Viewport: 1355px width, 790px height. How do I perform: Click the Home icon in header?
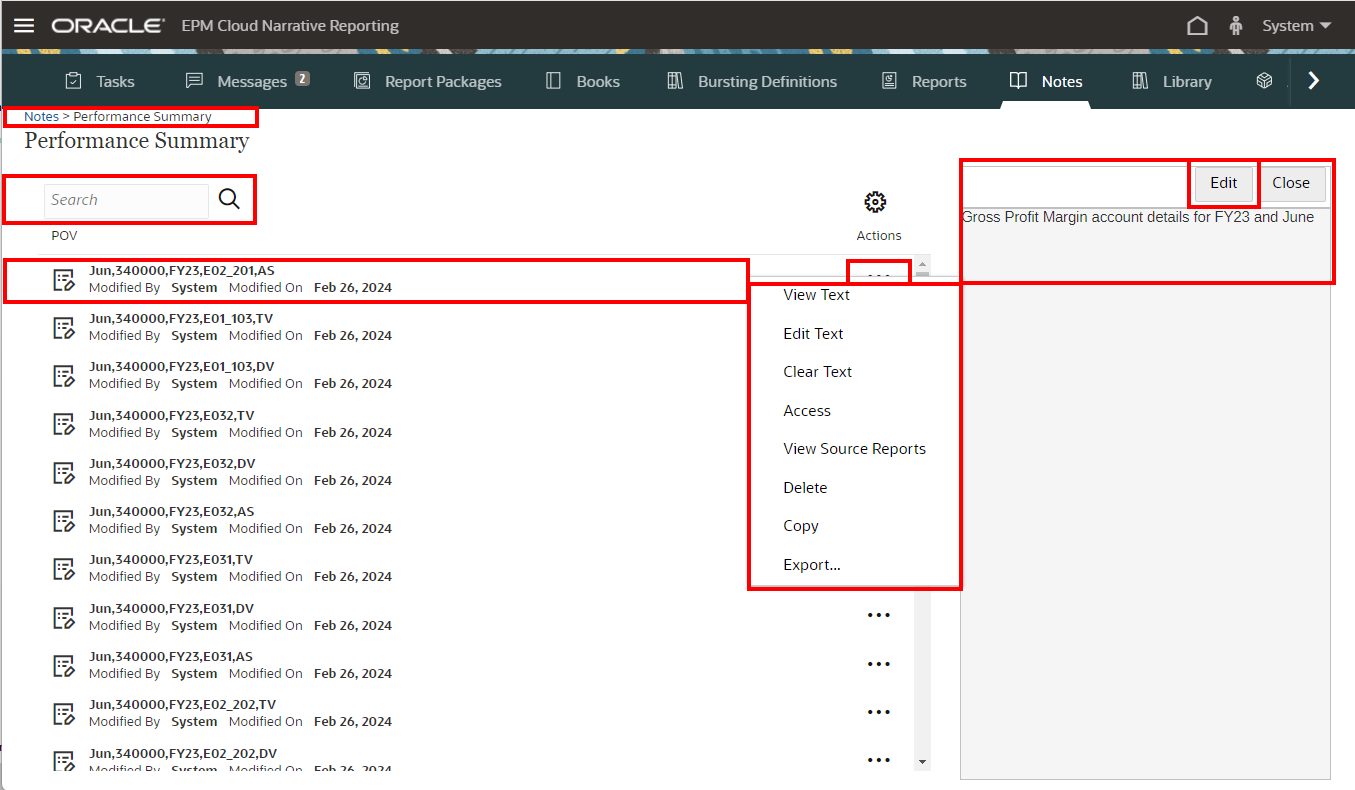tap(1197, 26)
